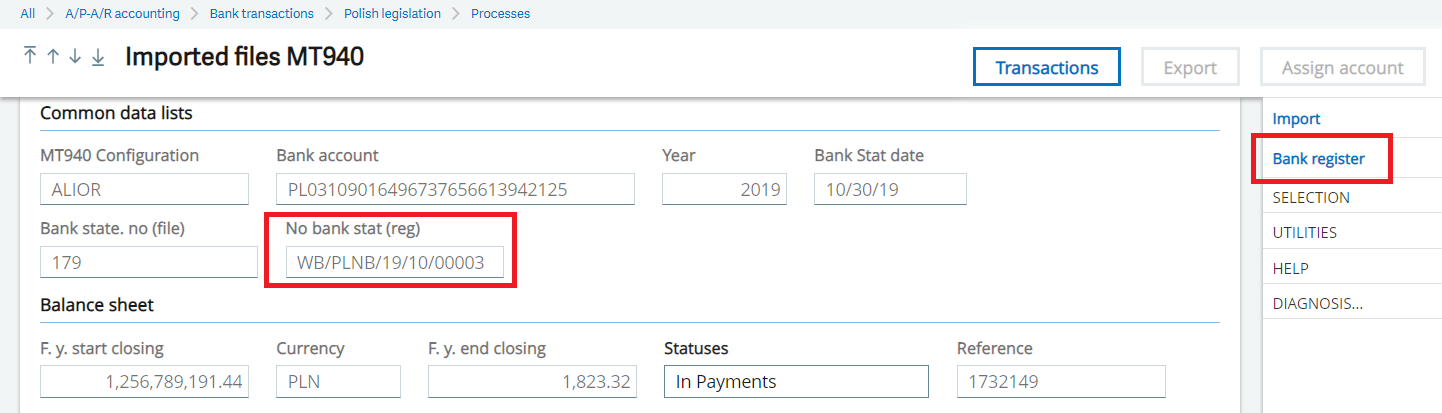Go to next record down arrow

coord(75,57)
